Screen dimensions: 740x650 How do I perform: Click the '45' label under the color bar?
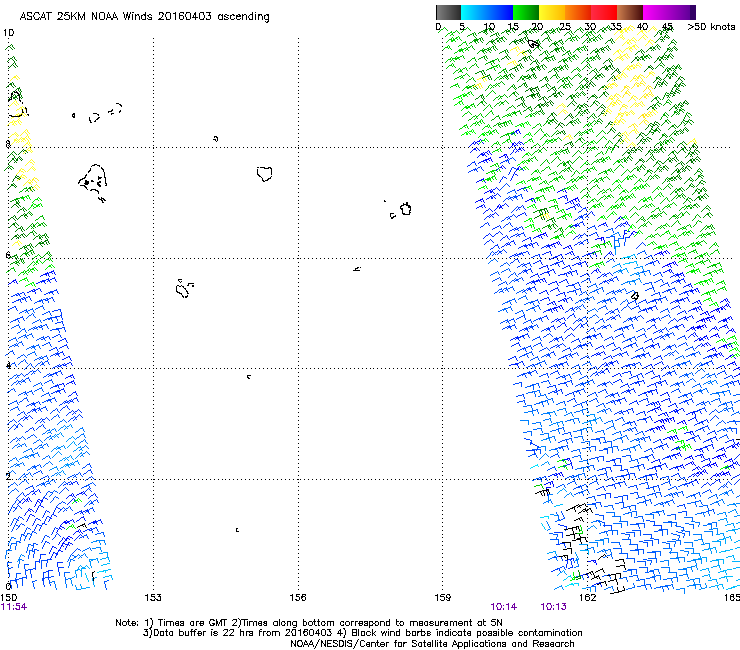(x=667, y=27)
